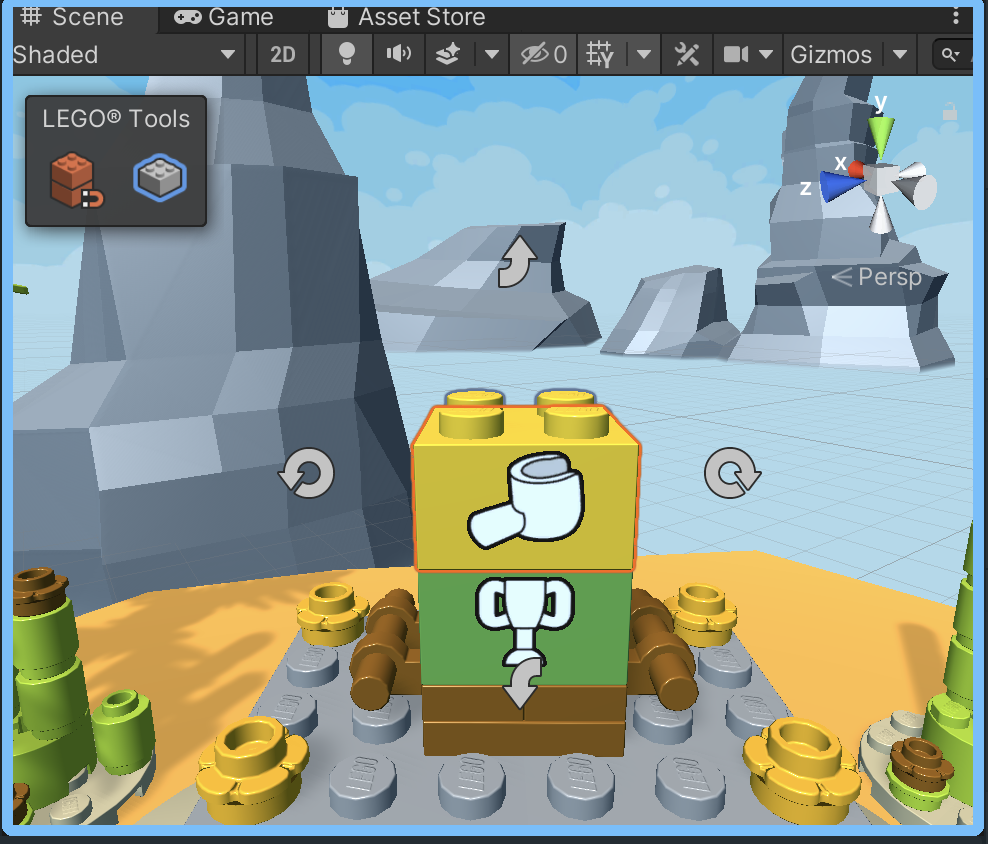Viewport: 988px width, 844px height.
Task: Click the rotate-up arrow above the brick
Action: tap(517, 261)
